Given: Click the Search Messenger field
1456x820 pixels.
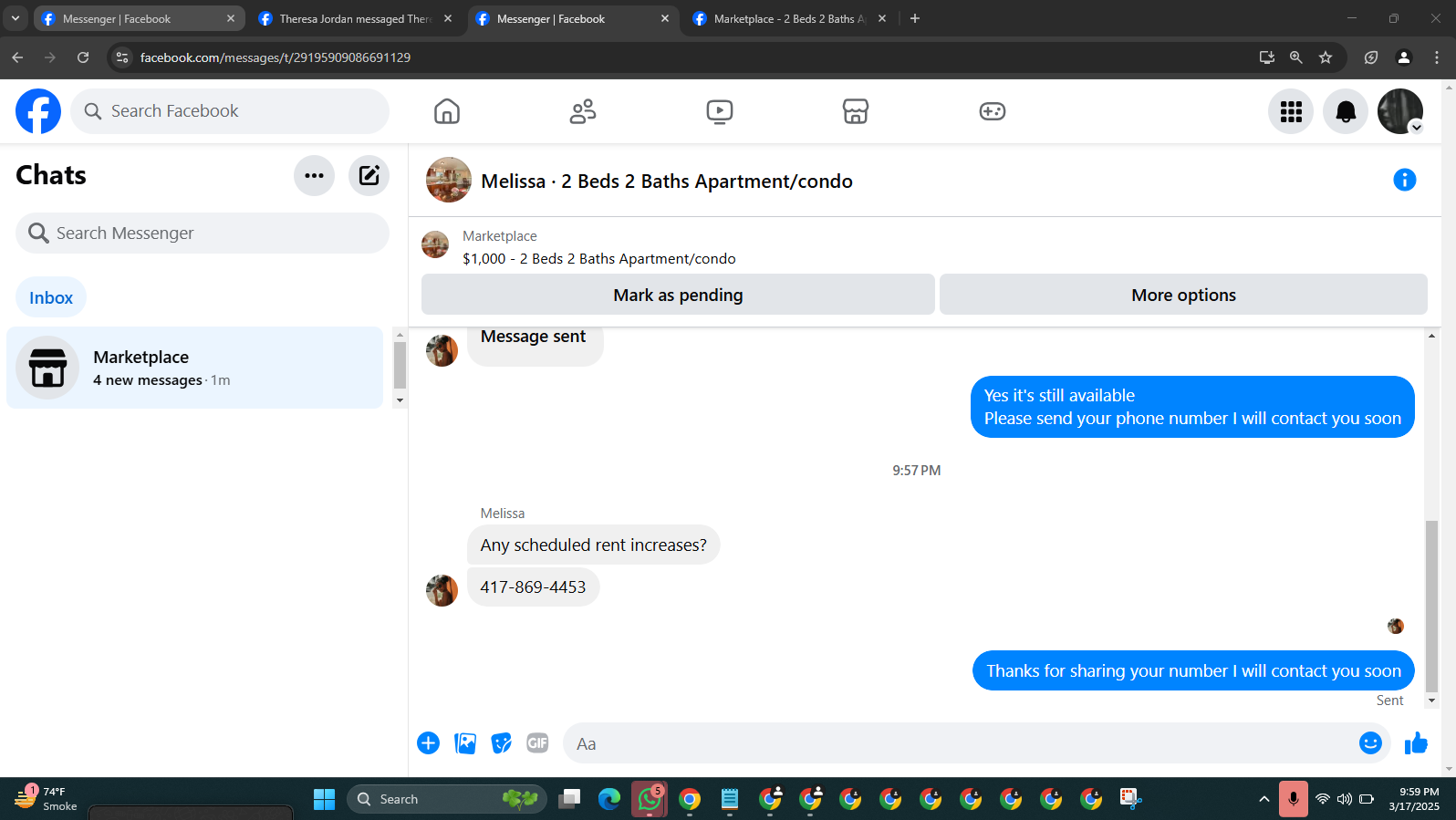Looking at the screenshot, I should tap(203, 234).
